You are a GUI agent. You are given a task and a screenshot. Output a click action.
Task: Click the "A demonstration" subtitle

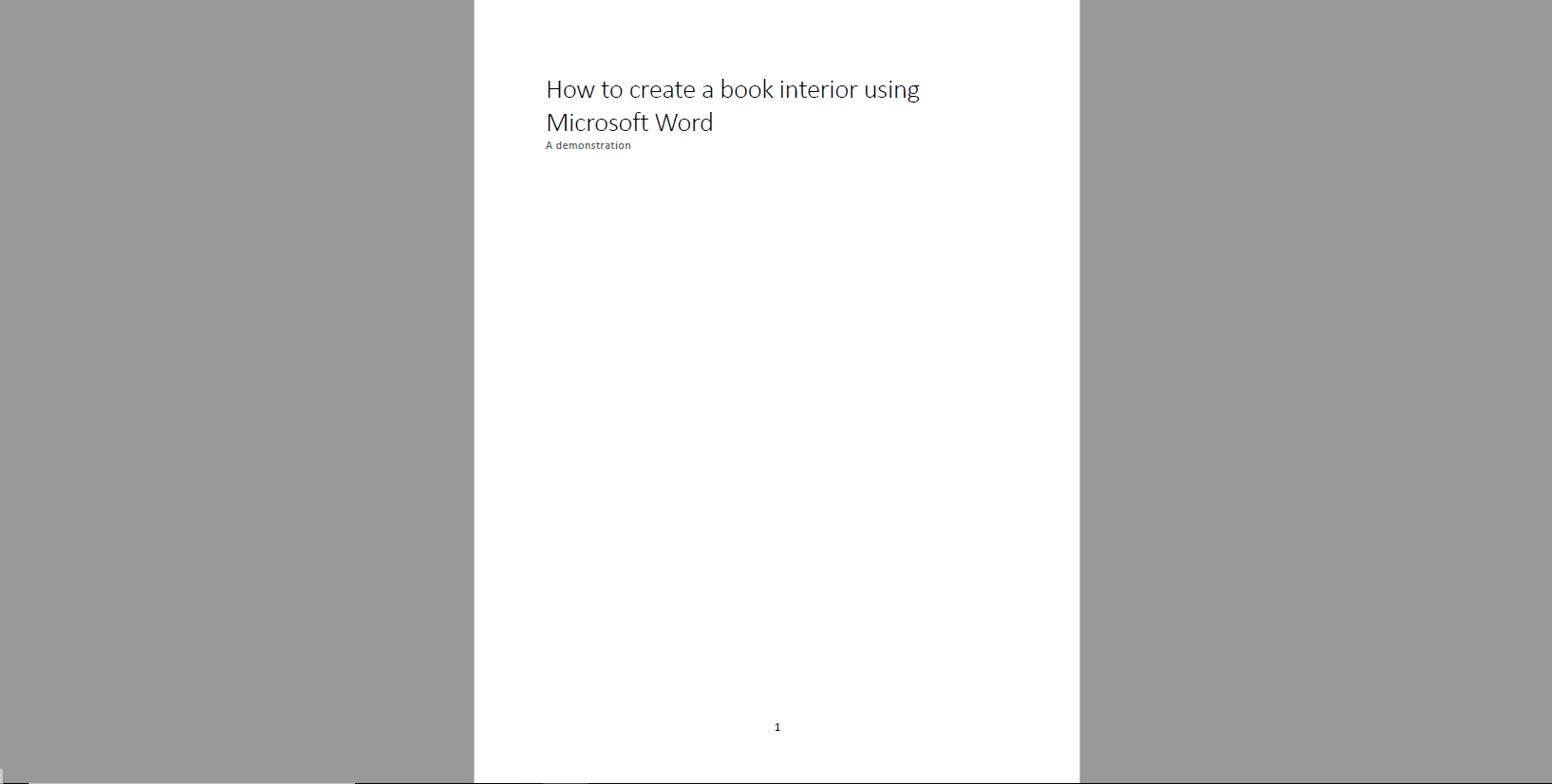point(589,145)
